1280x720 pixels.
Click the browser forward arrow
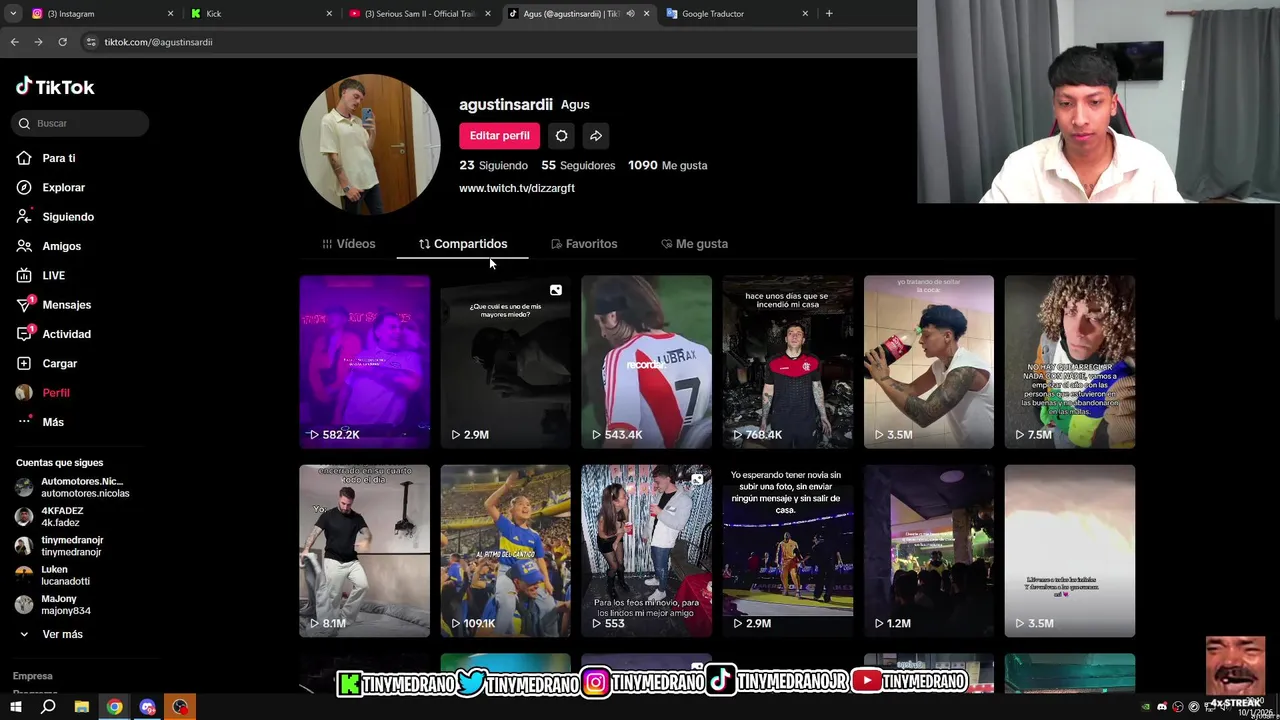click(38, 42)
